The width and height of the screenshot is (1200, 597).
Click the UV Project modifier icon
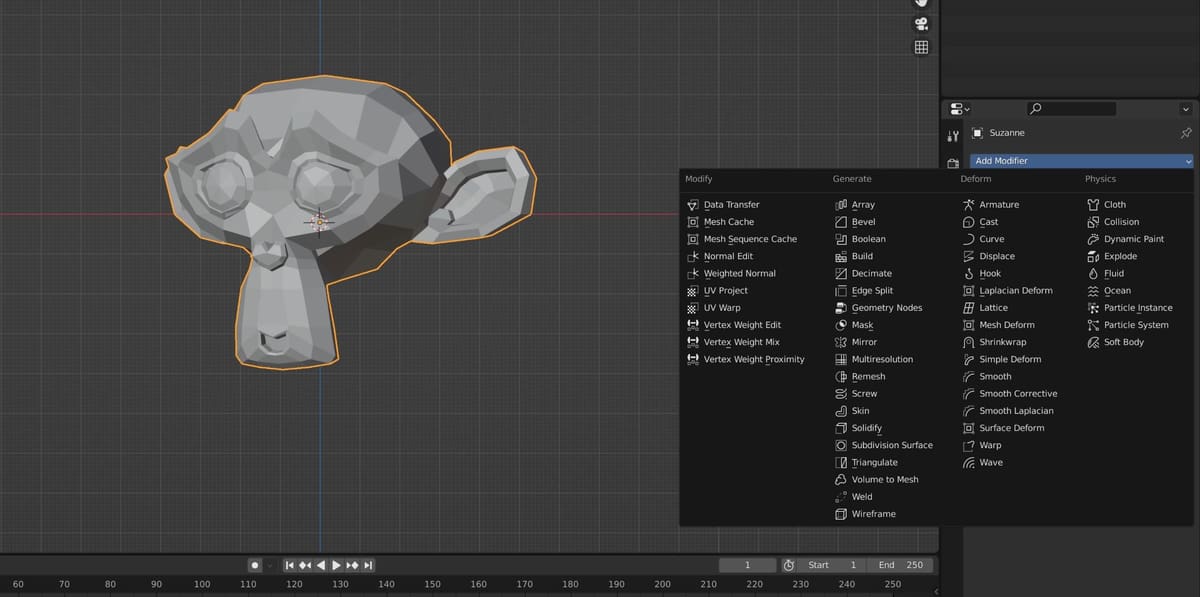693,291
